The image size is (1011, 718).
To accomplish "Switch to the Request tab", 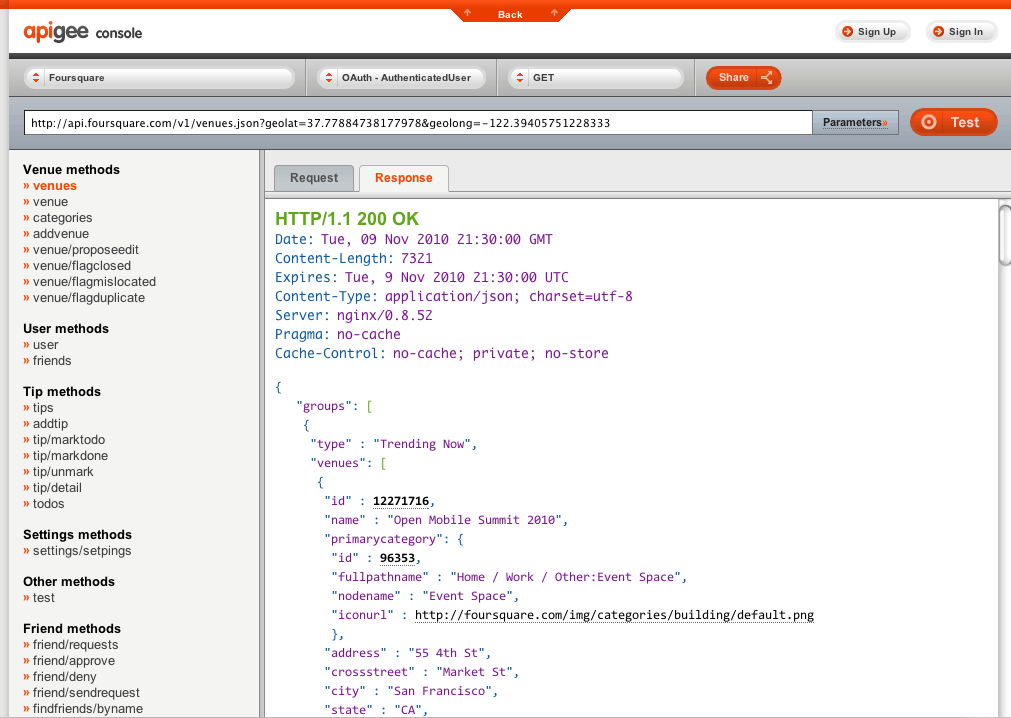I will [314, 178].
